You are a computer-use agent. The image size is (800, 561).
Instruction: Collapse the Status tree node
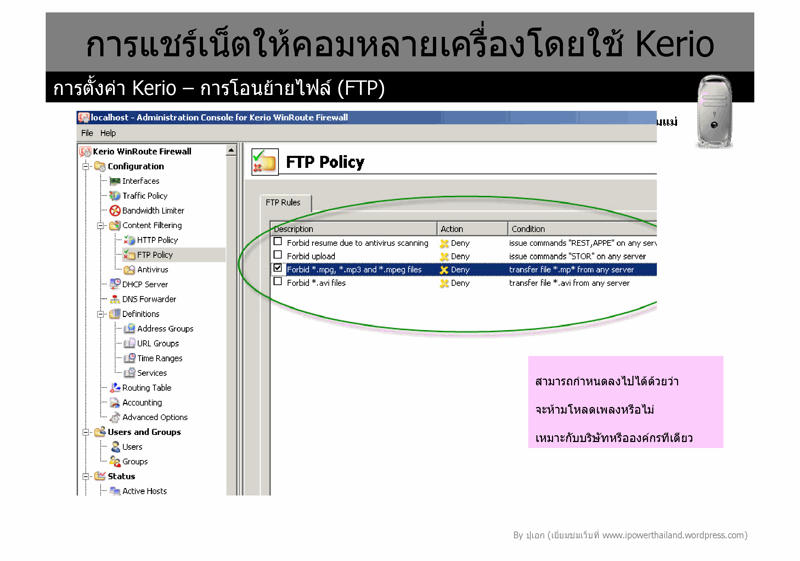86,476
